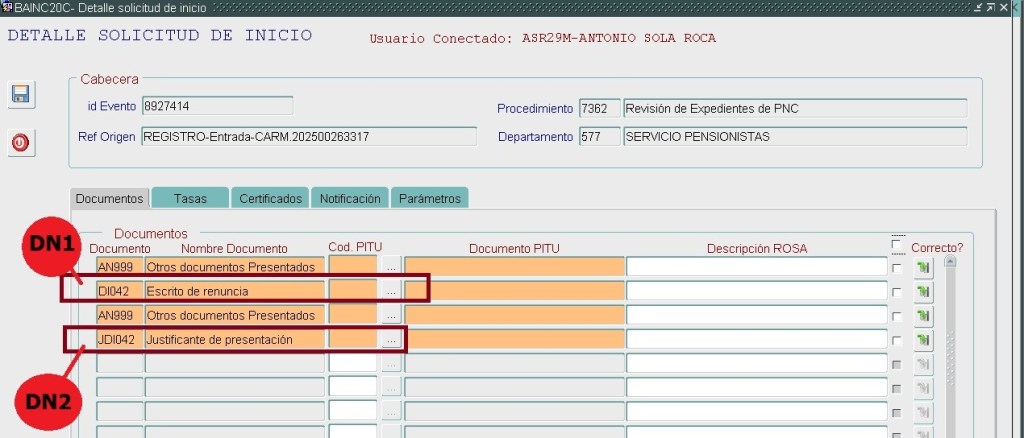Select the Parámetros tab
The width and height of the screenshot is (1024, 438).
(x=429, y=198)
